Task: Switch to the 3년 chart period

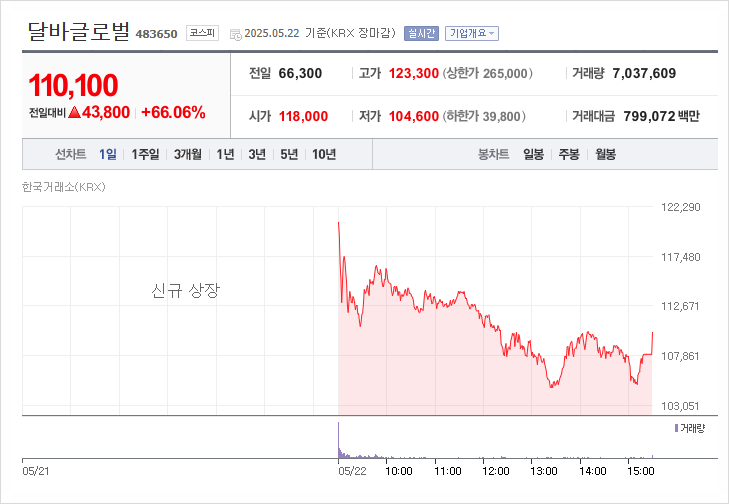Action: [x=257, y=154]
